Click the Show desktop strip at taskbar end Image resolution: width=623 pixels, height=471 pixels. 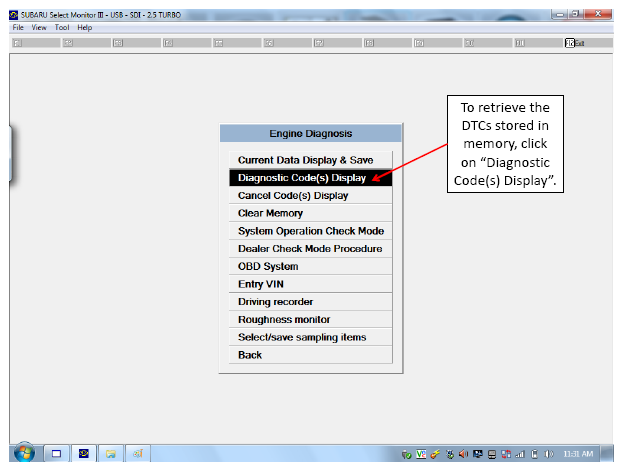pos(607,454)
